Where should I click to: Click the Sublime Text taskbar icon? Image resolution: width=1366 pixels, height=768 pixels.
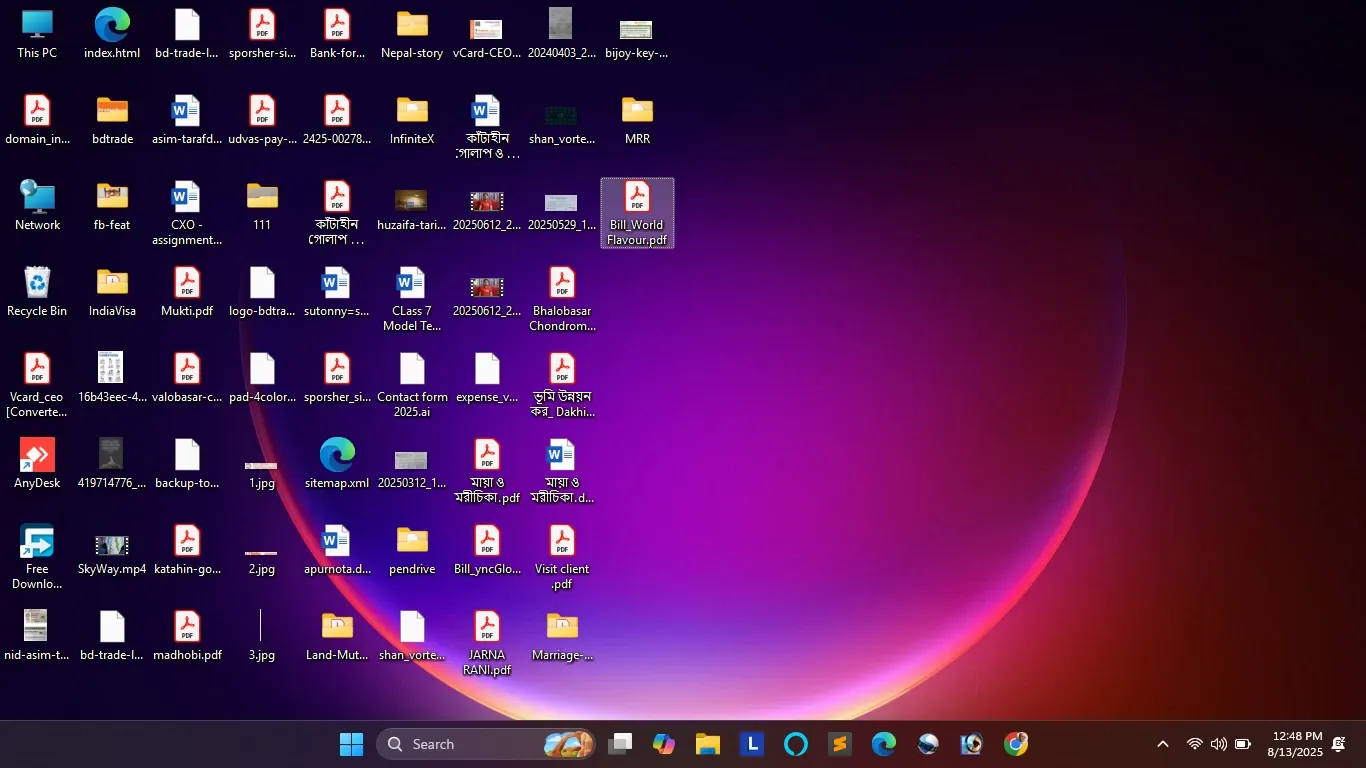(840, 744)
